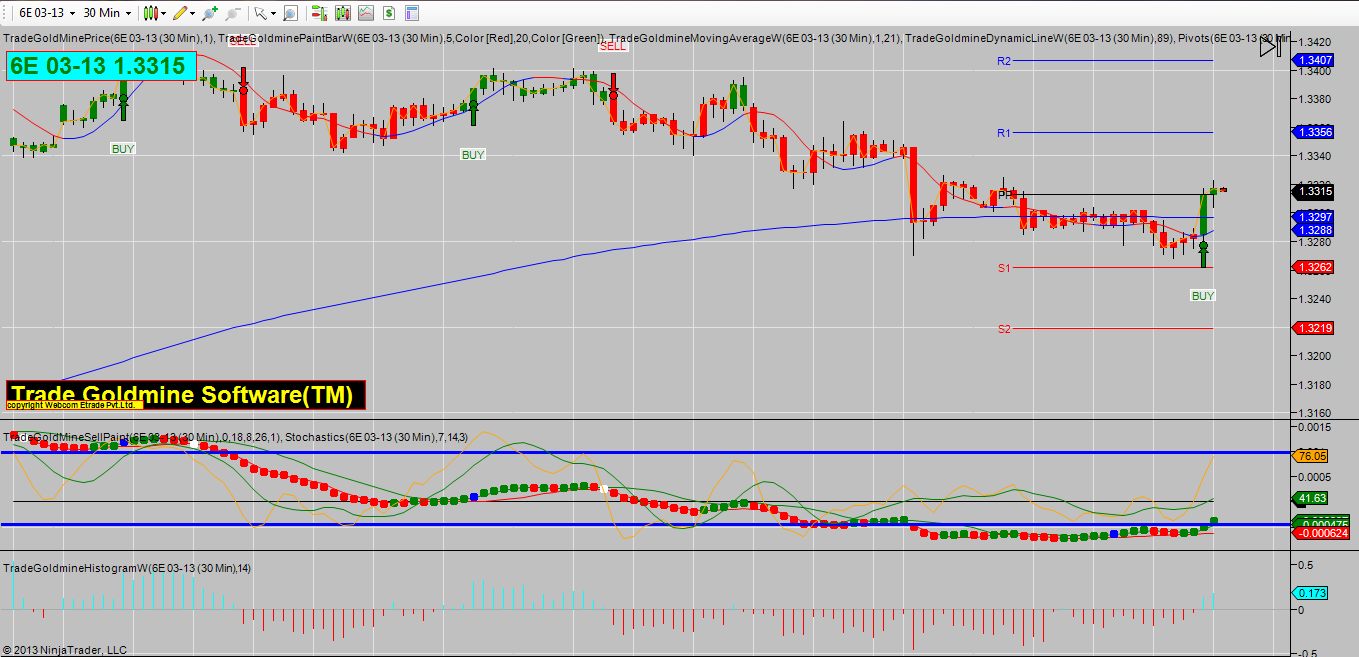
Task: Click the leftmost BUY signal label
Action: [x=123, y=148]
